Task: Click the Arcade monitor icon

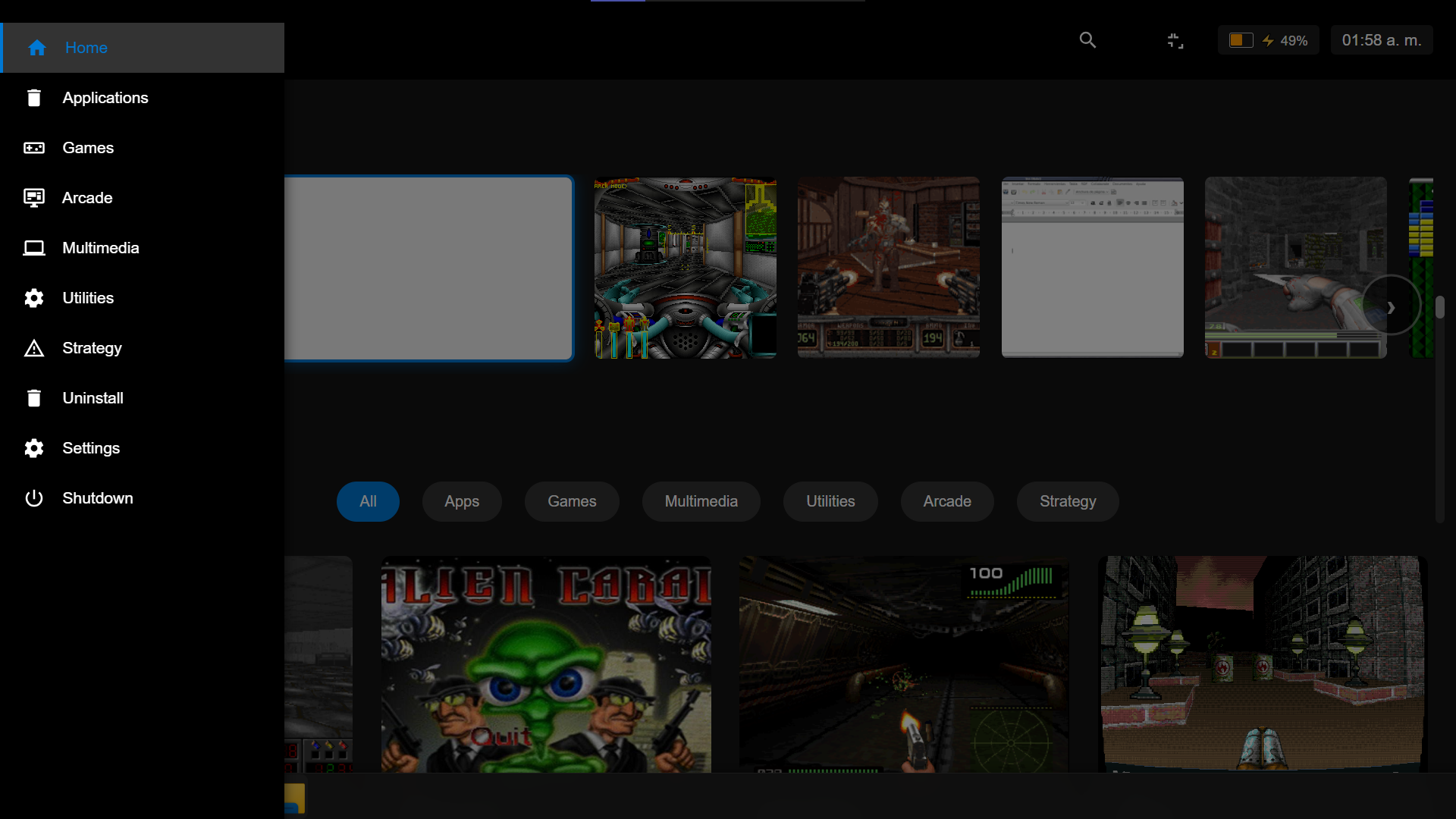Action: (x=34, y=198)
